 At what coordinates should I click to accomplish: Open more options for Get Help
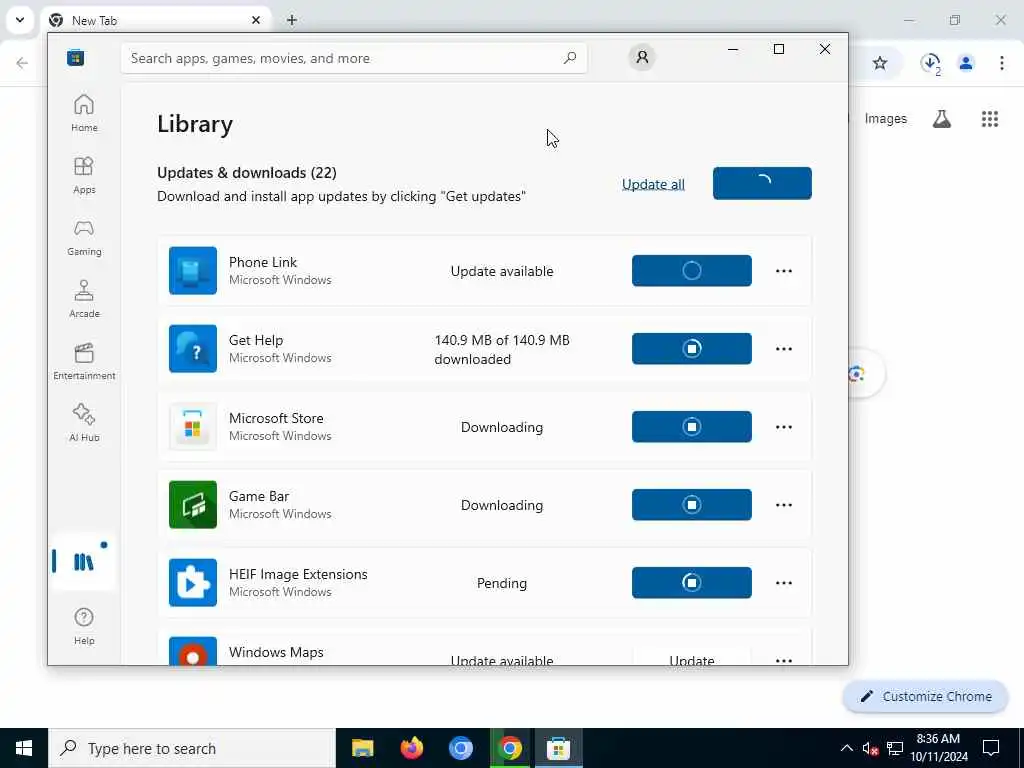click(784, 349)
